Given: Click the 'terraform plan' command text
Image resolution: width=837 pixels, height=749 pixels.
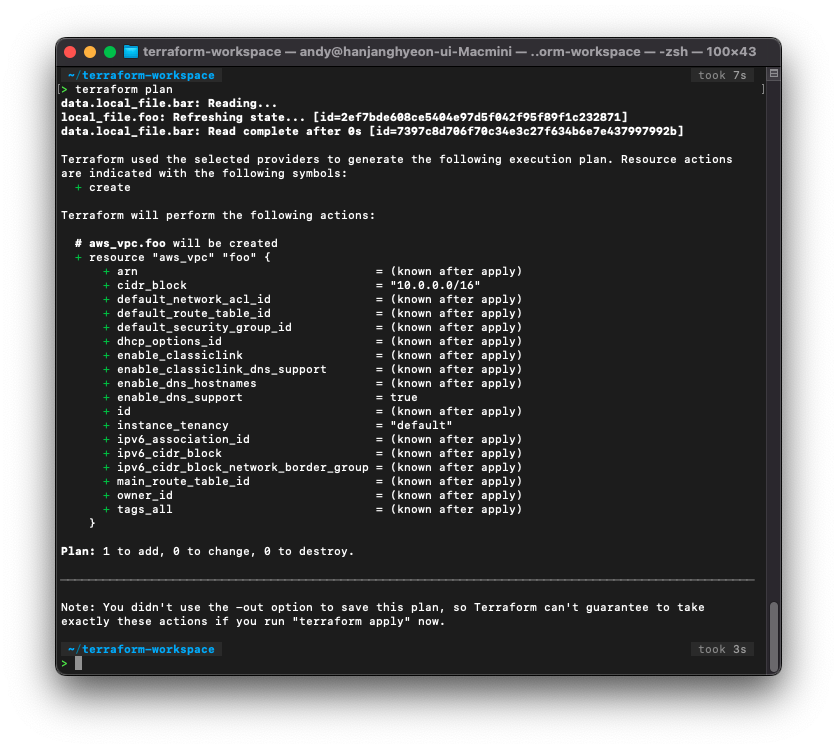Looking at the screenshot, I should [x=124, y=89].
